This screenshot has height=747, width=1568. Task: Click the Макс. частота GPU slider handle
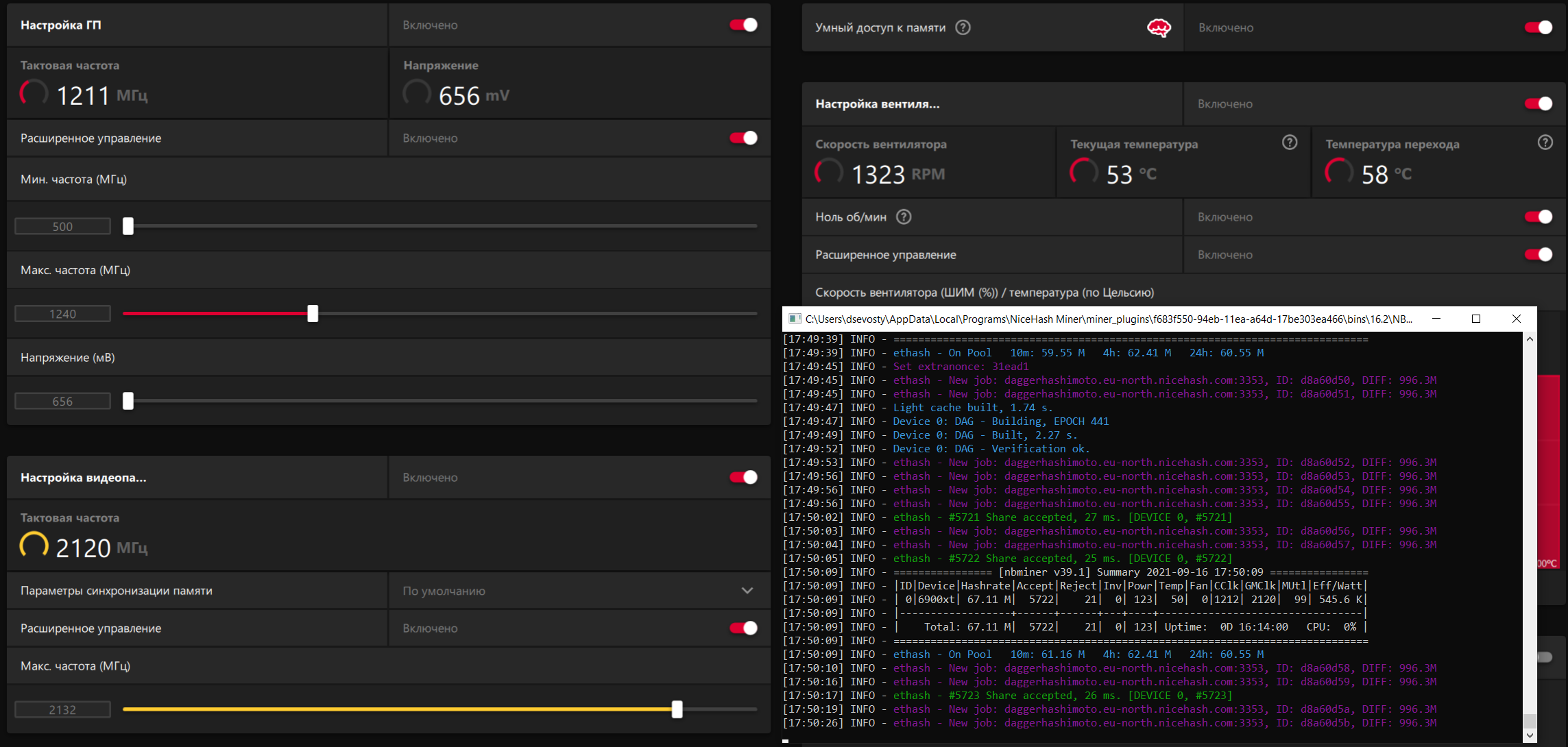[x=313, y=314]
